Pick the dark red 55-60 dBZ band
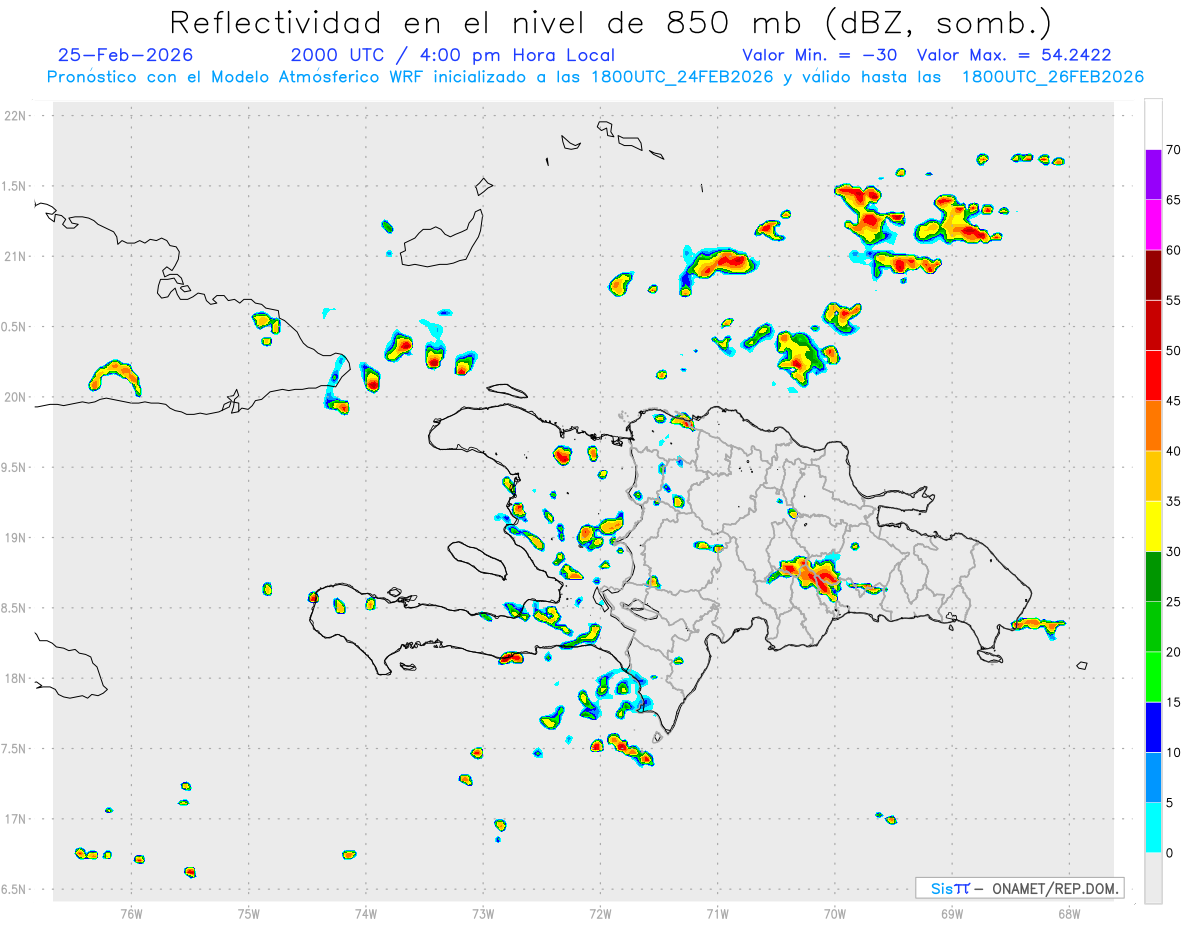The image size is (1200, 927). click(x=1153, y=275)
